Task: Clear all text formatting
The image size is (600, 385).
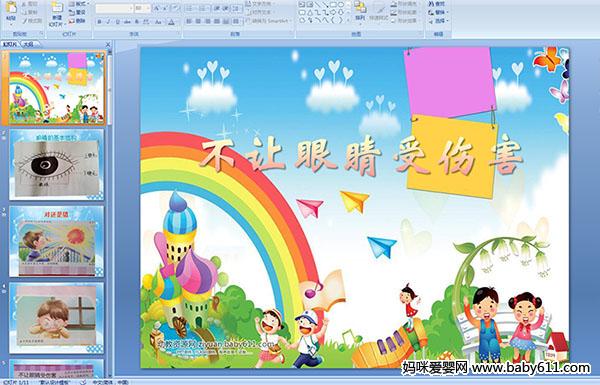Action: click(x=176, y=8)
